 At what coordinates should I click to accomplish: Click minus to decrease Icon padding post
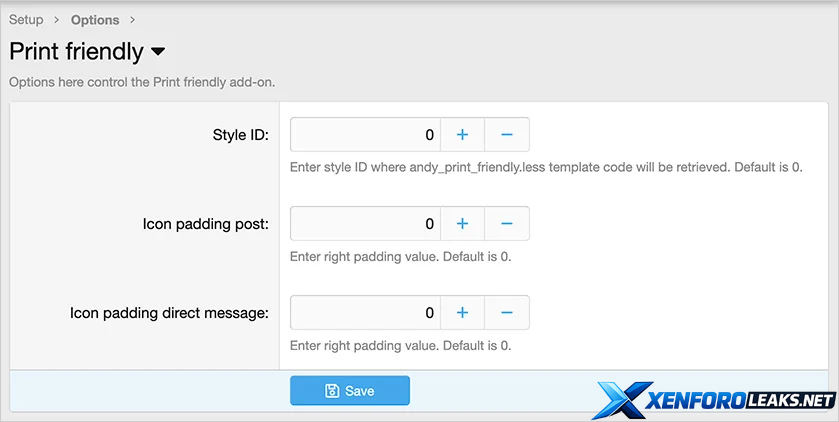click(507, 223)
